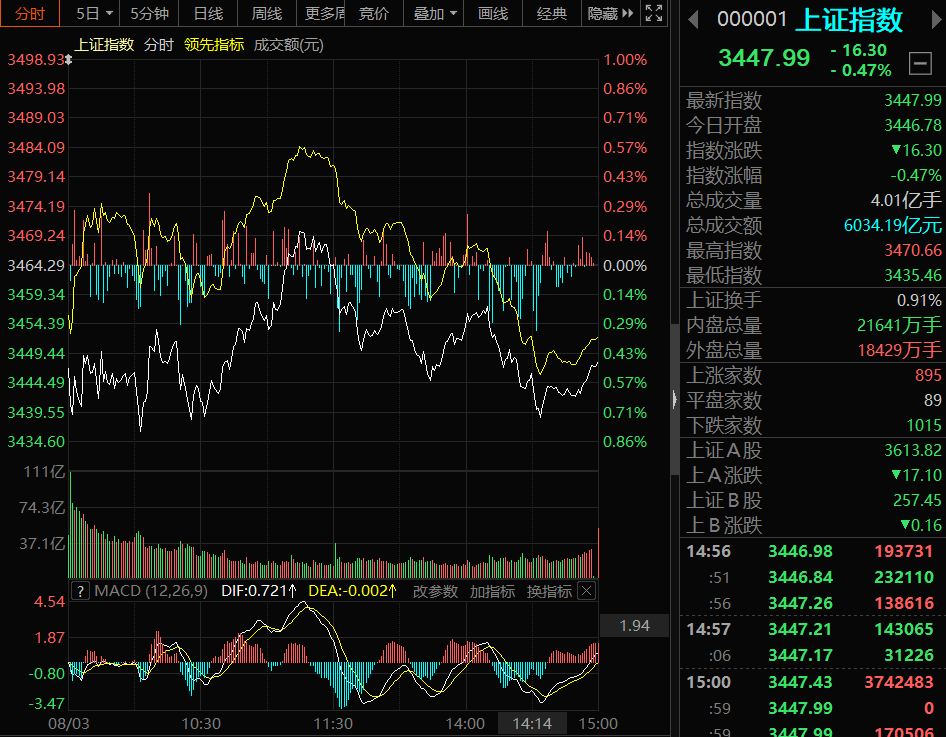Toggle the 分时 label in chart legend
Viewport: 946px width, 737px height.
158,44
